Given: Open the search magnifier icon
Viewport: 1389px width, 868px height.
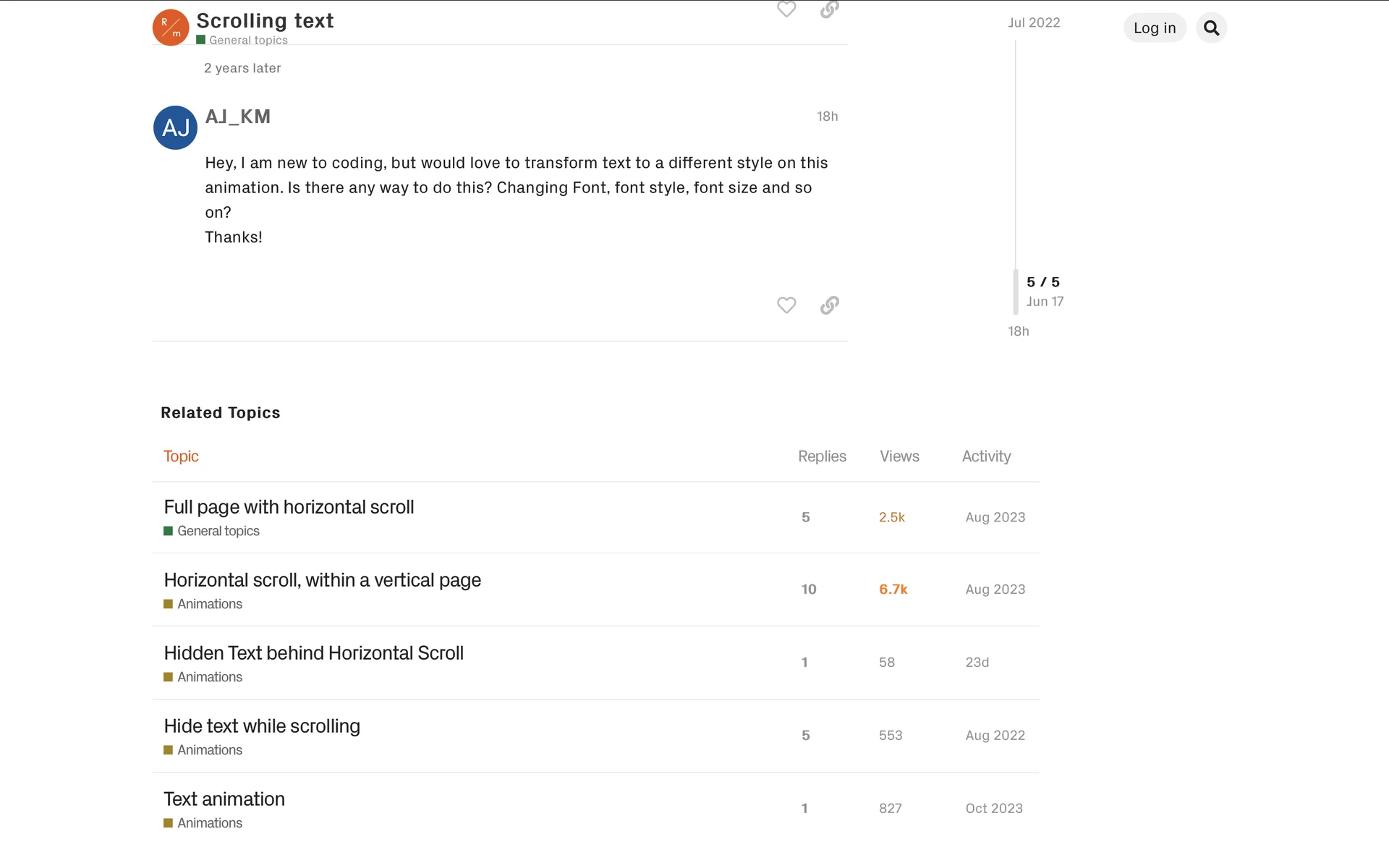Looking at the screenshot, I should (x=1211, y=28).
